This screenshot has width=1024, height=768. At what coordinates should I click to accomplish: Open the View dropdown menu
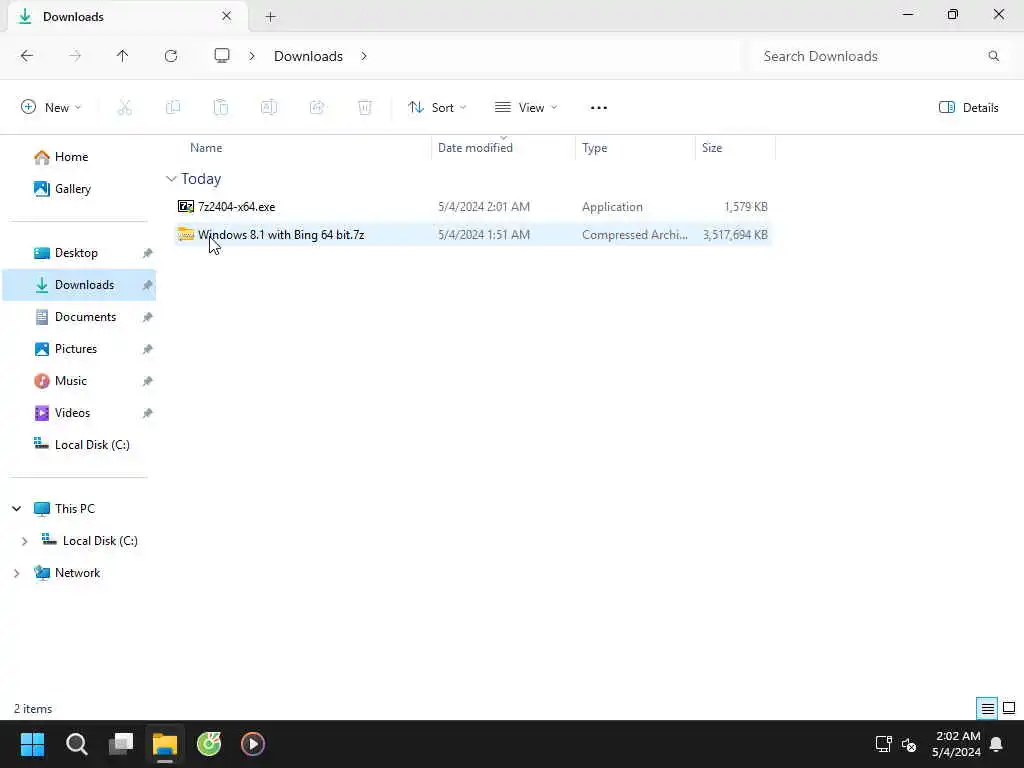point(526,108)
